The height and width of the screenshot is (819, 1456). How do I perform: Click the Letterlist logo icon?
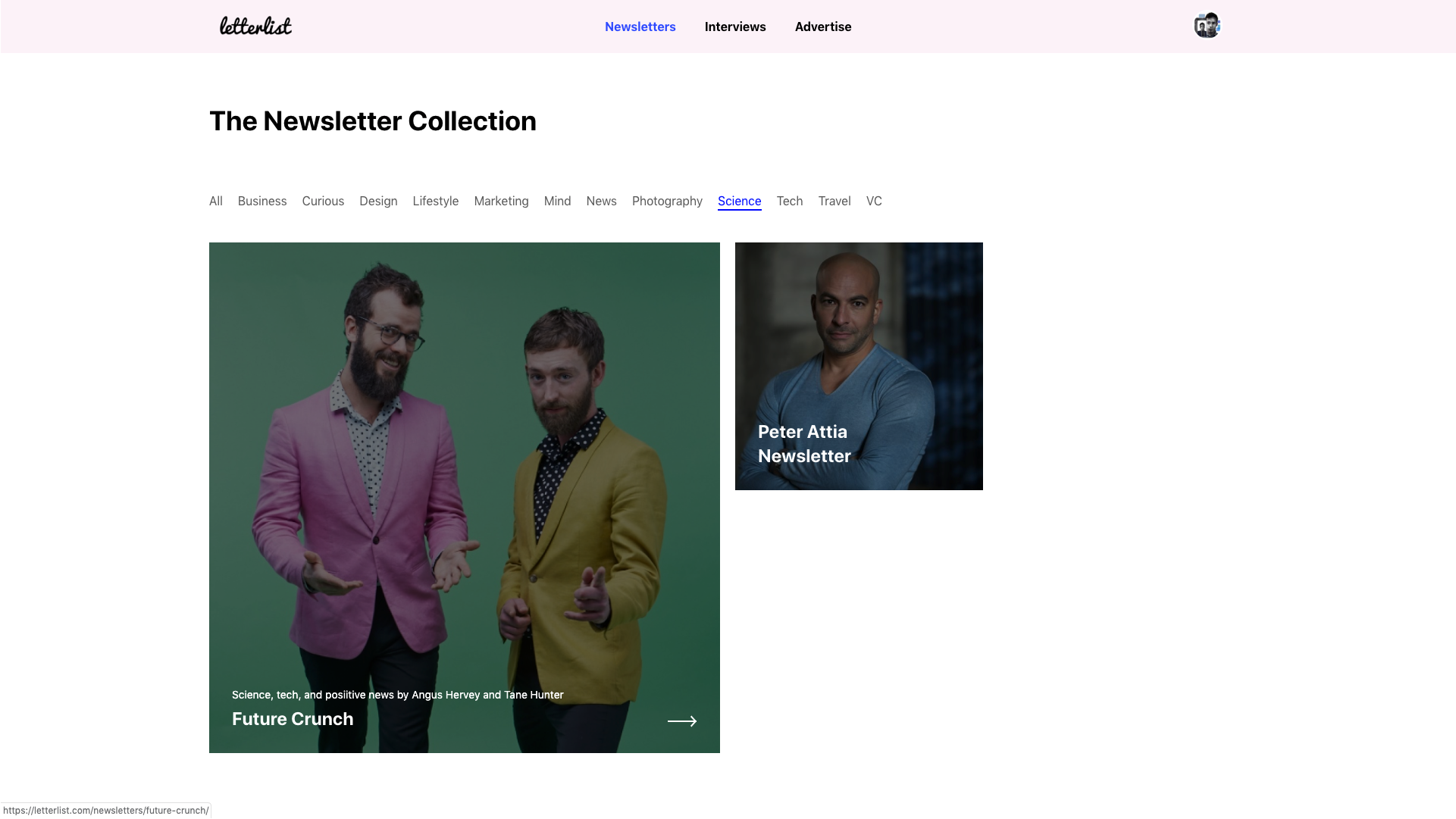(255, 25)
